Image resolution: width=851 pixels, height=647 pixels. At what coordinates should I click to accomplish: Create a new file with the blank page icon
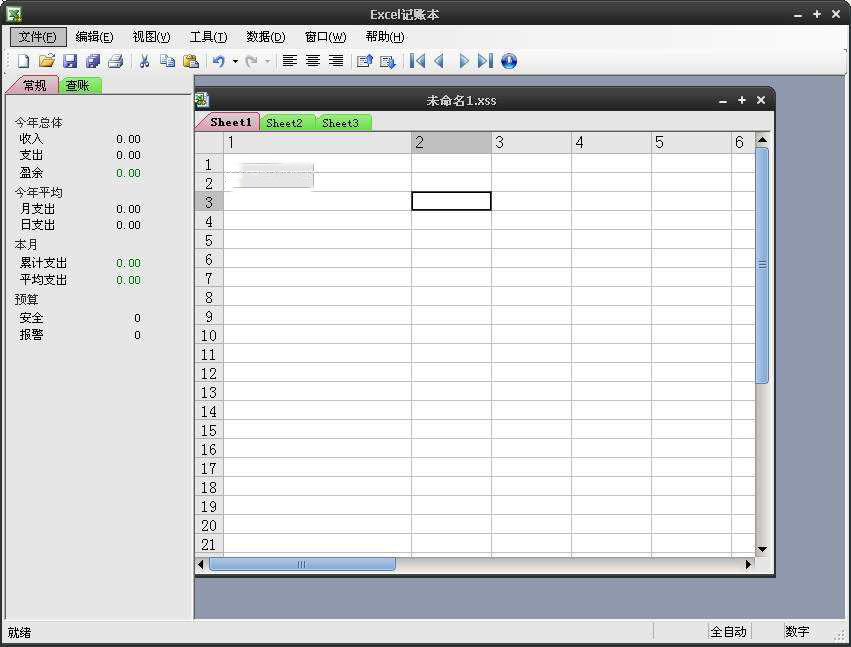23,61
